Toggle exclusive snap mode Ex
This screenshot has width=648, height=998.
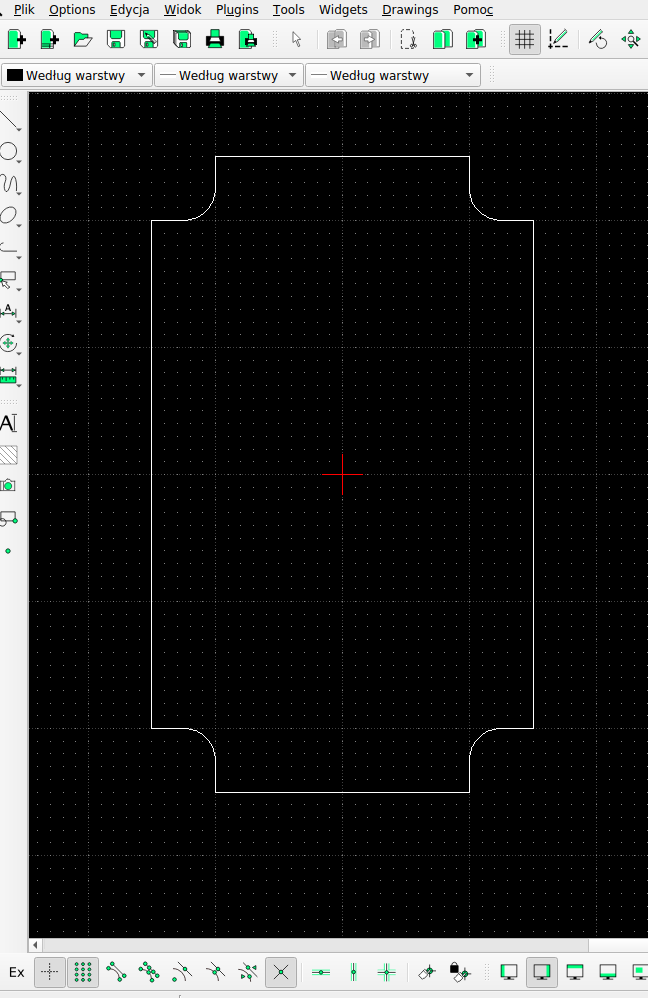pos(17,973)
